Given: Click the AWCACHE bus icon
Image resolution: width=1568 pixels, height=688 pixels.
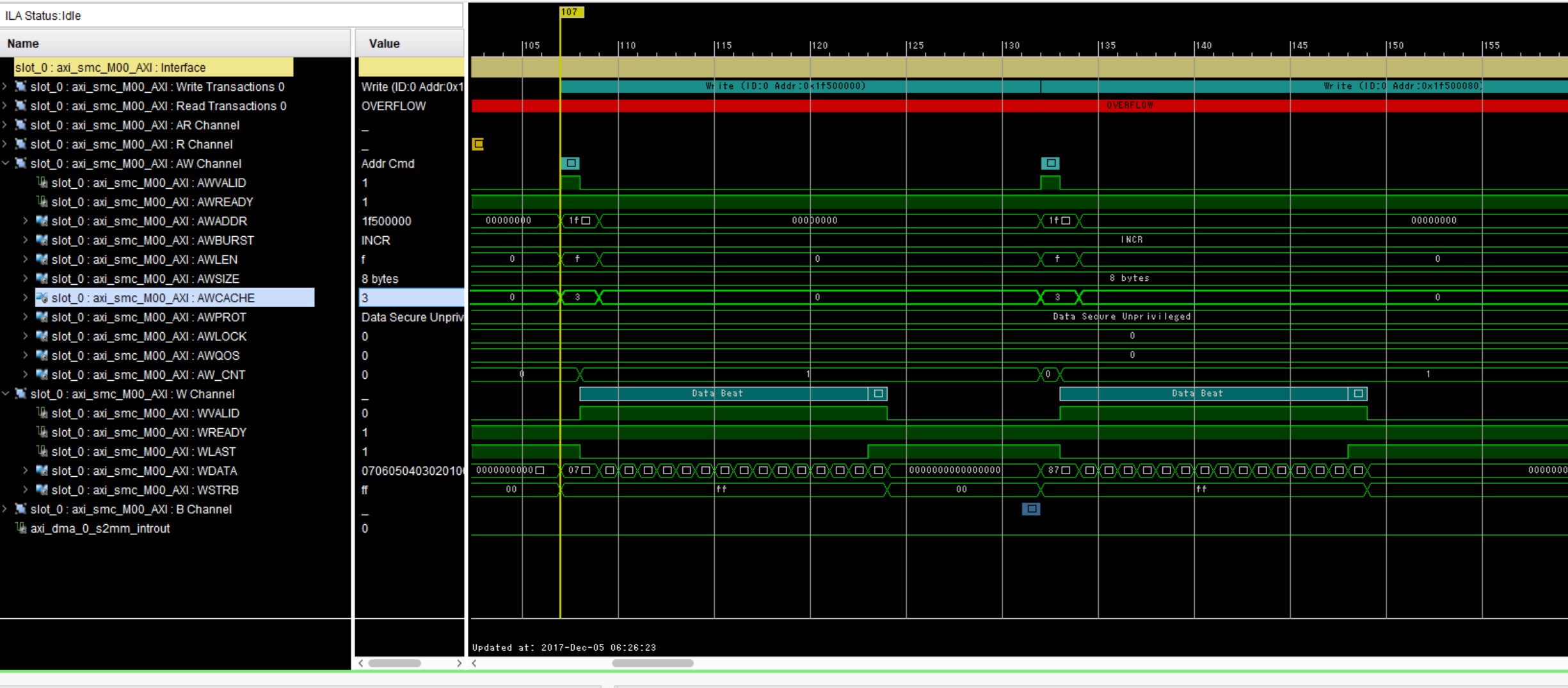Looking at the screenshot, I should (x=42, y=298).
